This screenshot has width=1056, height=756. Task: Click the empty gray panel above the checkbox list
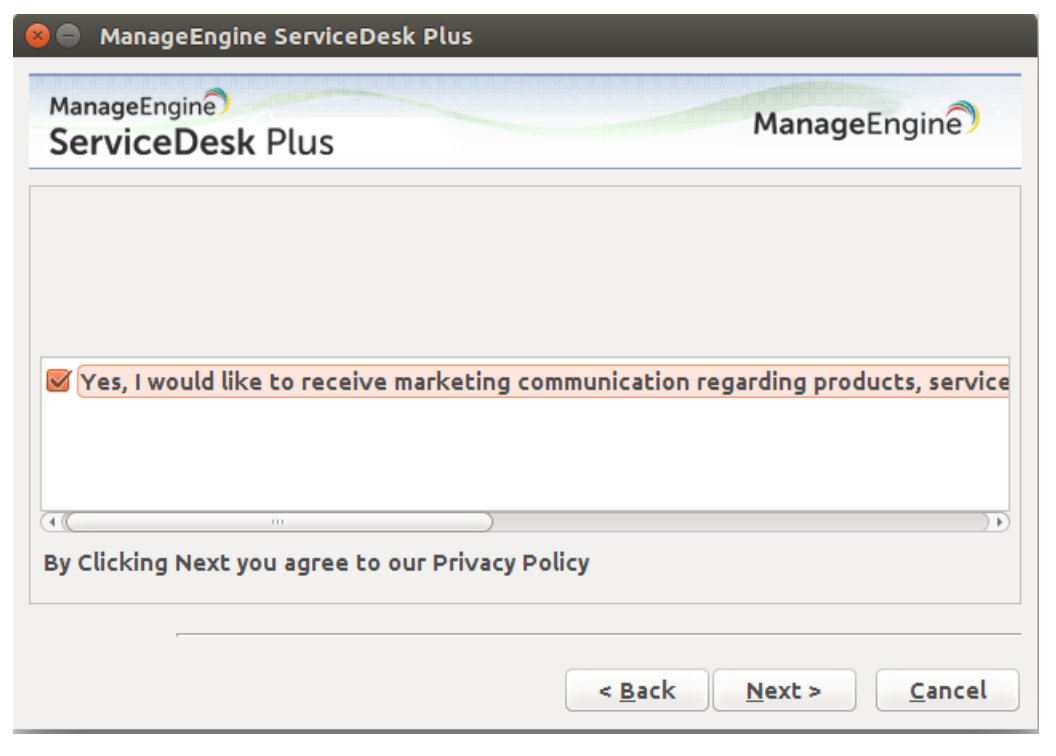[x=524, y=270]
